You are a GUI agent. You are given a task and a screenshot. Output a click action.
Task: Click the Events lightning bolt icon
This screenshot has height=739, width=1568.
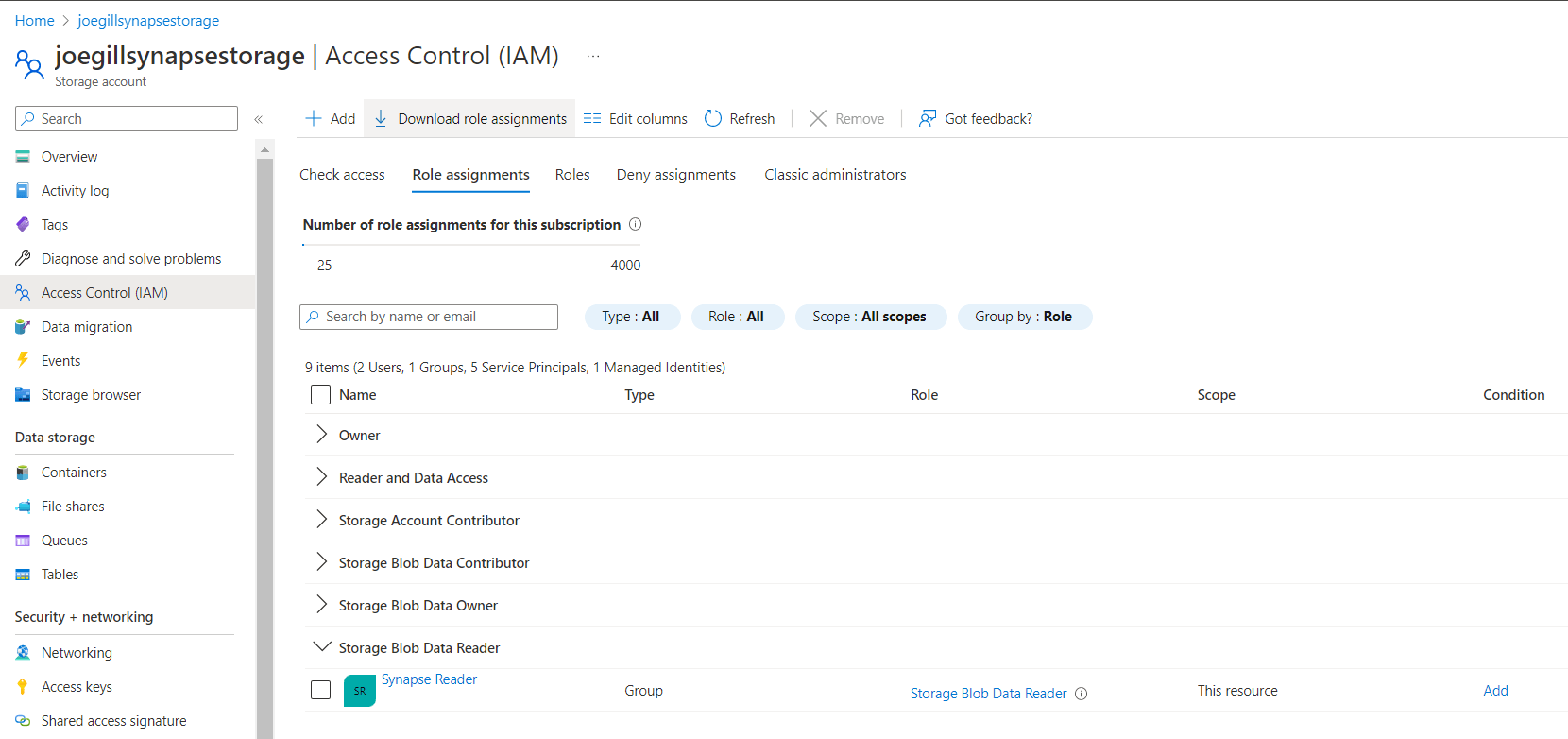23,361
